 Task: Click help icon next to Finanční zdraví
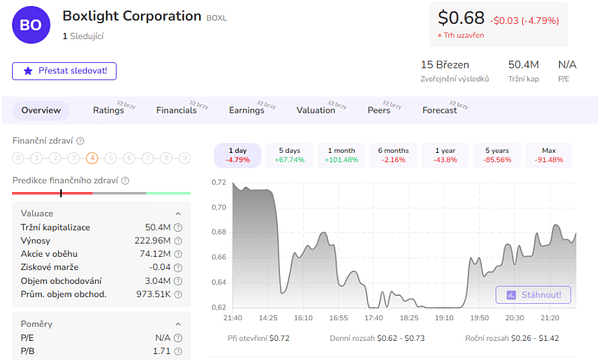point(80,141)
